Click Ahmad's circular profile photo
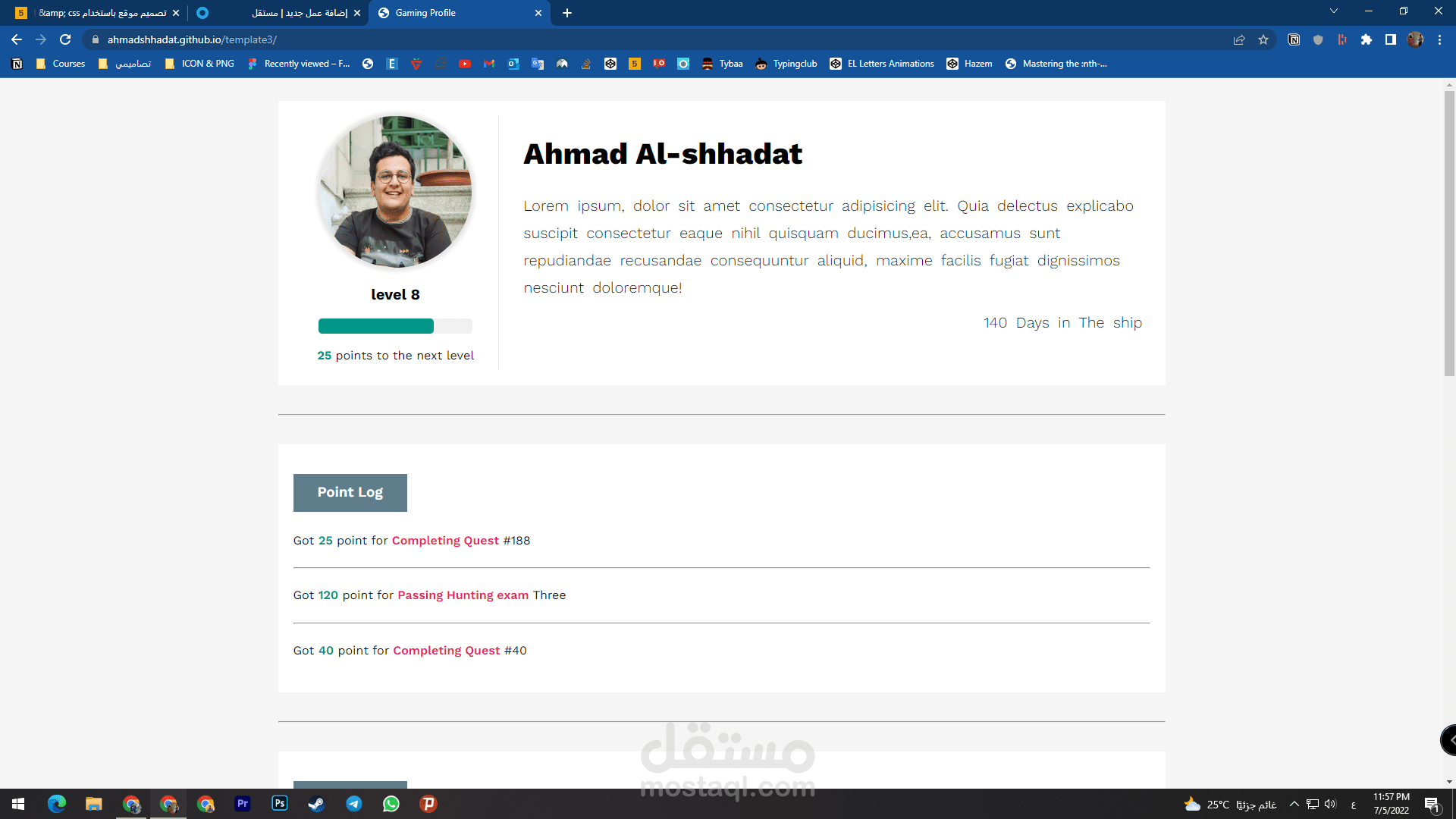This screenshot has height=819, width=1456. (x=396, y=192)
